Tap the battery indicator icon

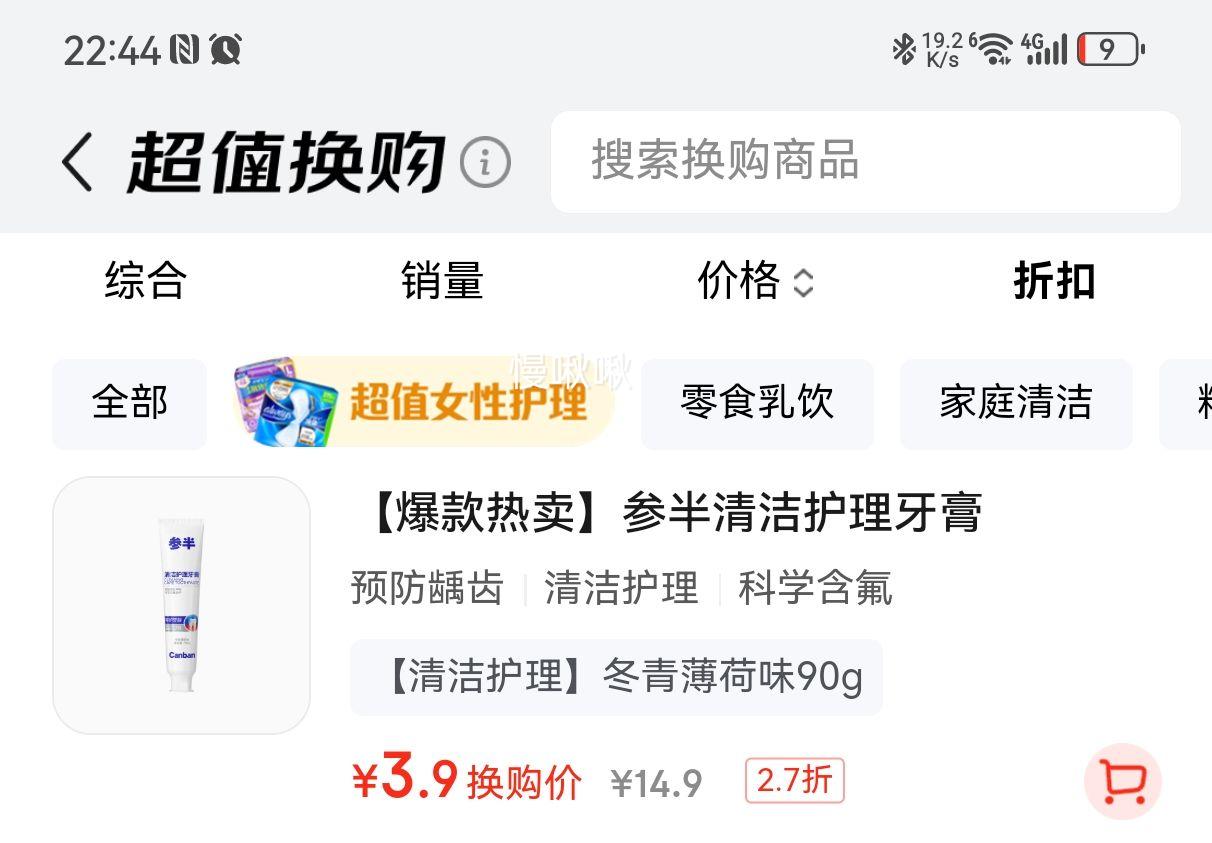(x=1110, y=49)
